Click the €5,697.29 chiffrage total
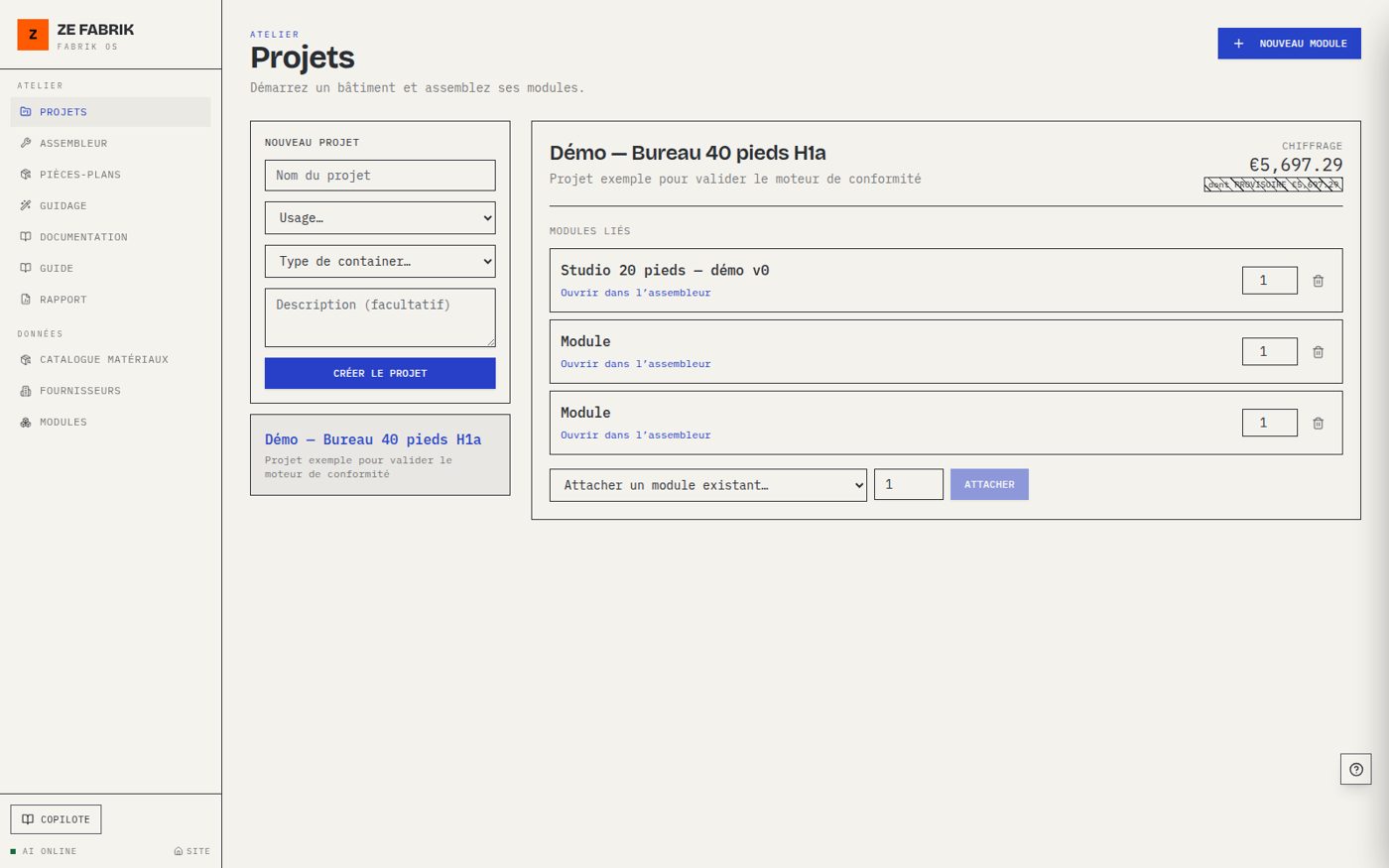This screenshot has width=1389, height=868. (x=1296, y=165)
